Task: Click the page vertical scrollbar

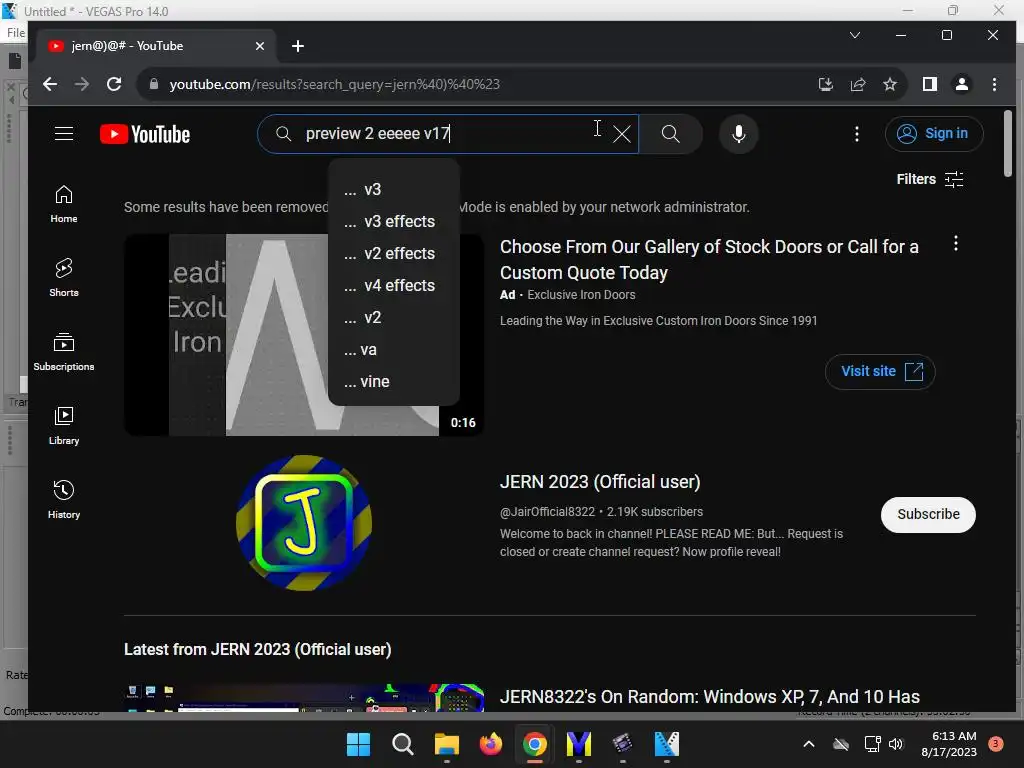Action: [1008, 144]
